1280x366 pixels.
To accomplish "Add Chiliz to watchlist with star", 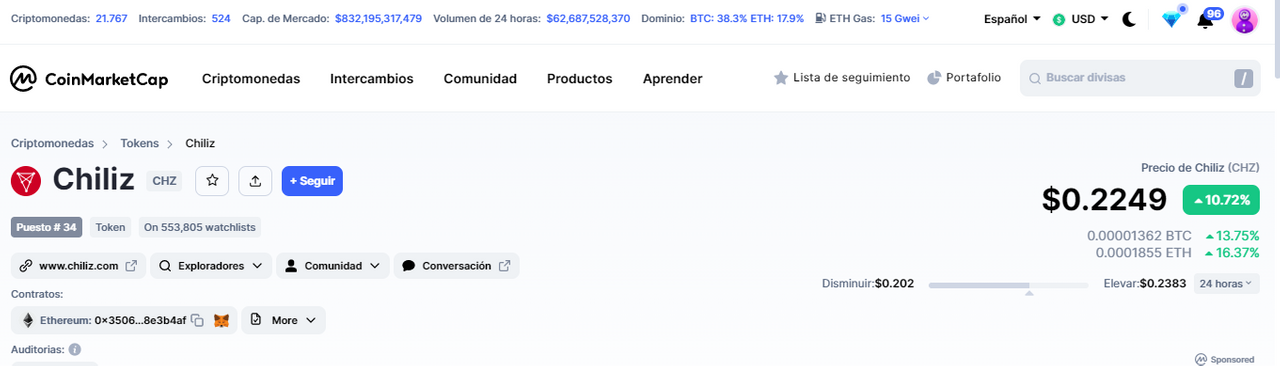I will pyautogui.click(x=212, y=181).
